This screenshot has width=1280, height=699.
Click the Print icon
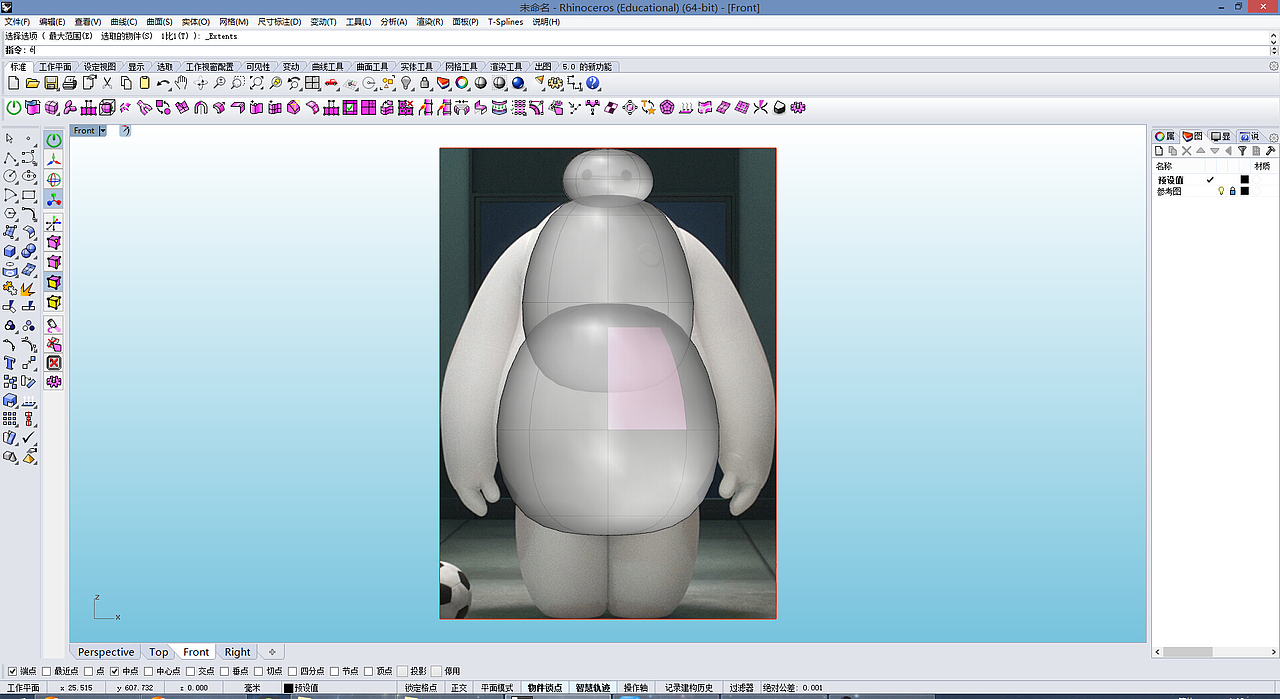coord(69,83)
